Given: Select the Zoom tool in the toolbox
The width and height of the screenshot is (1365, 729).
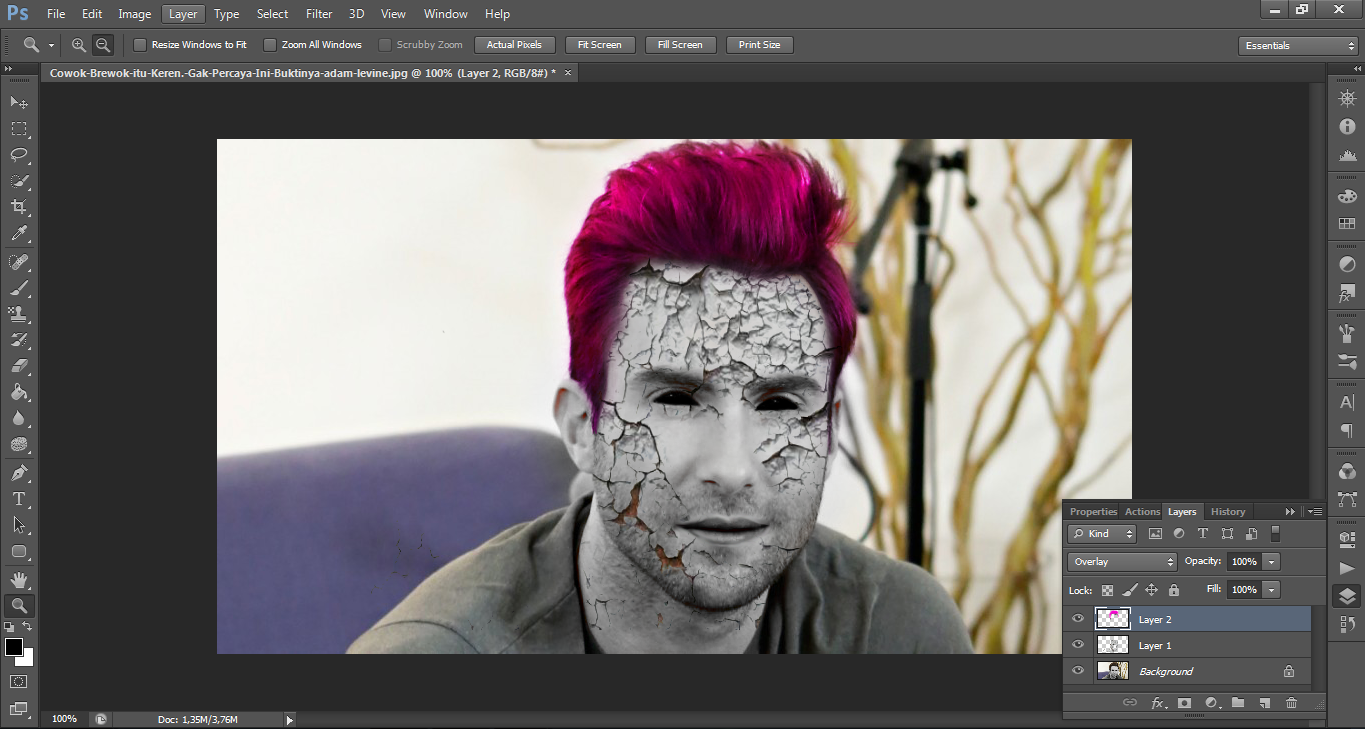Looking at the screenshot, I should pyautogui.click(x=19, y=606).
